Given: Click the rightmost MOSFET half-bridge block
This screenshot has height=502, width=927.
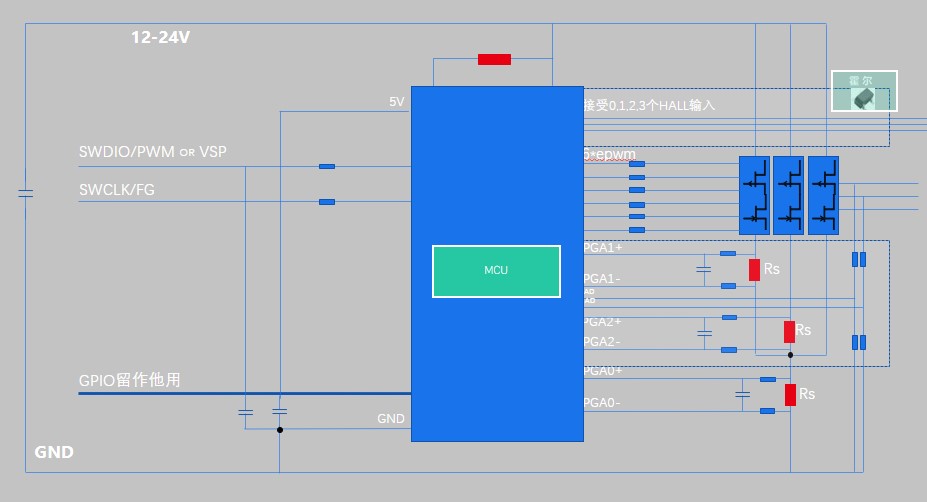Looking at the screenshot, I should pyautogui.click(x=823, y=195).
